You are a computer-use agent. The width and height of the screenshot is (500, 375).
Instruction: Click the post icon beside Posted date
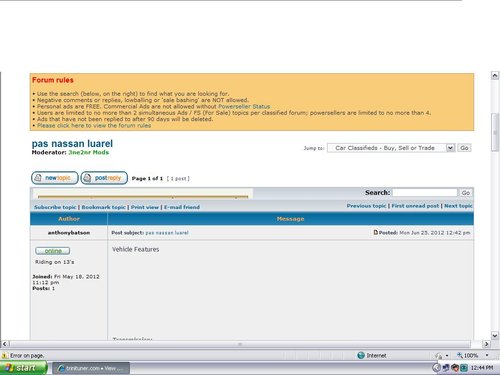coord(376,232)
